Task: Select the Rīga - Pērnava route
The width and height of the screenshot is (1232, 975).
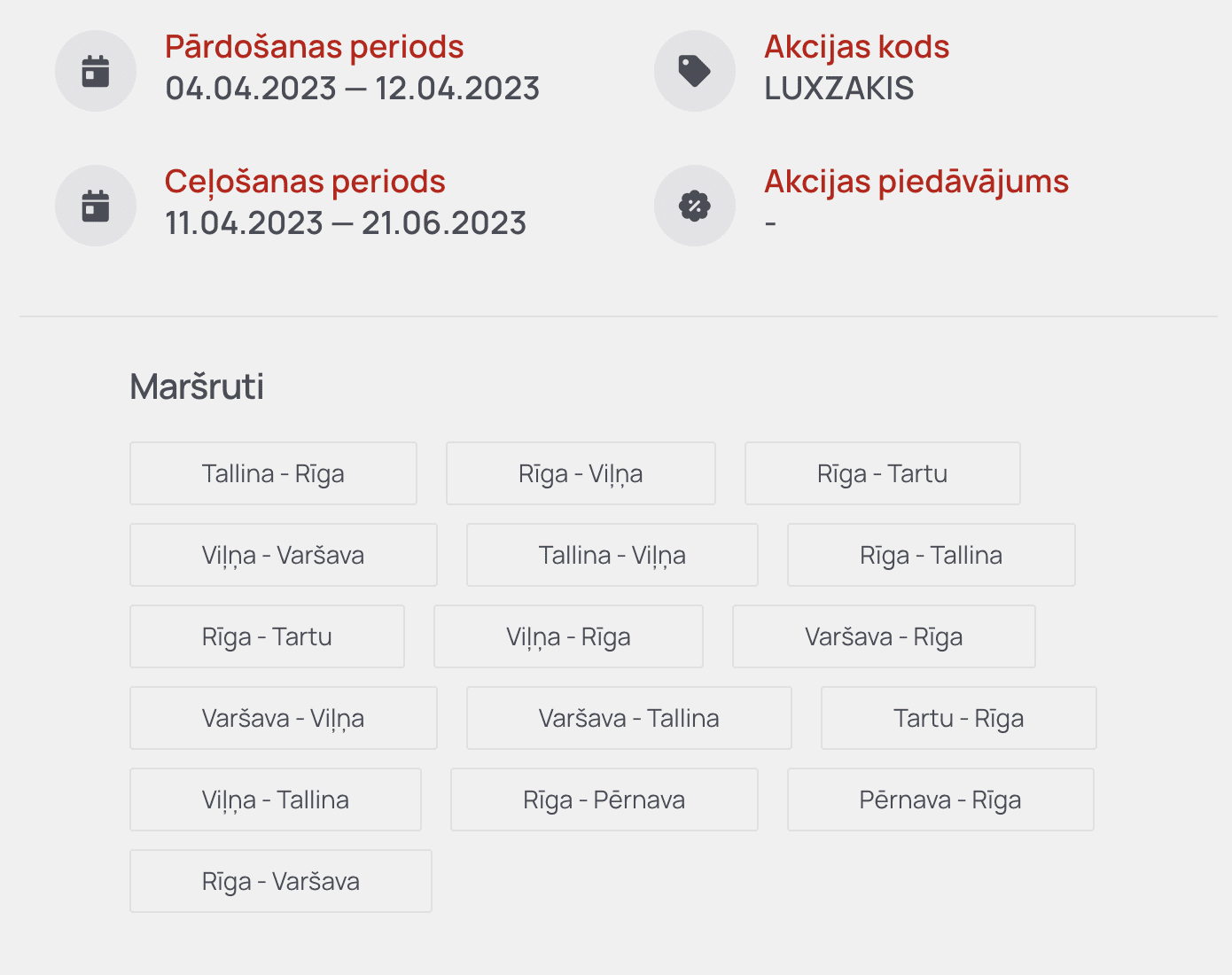Action: (x=604, y=799)
